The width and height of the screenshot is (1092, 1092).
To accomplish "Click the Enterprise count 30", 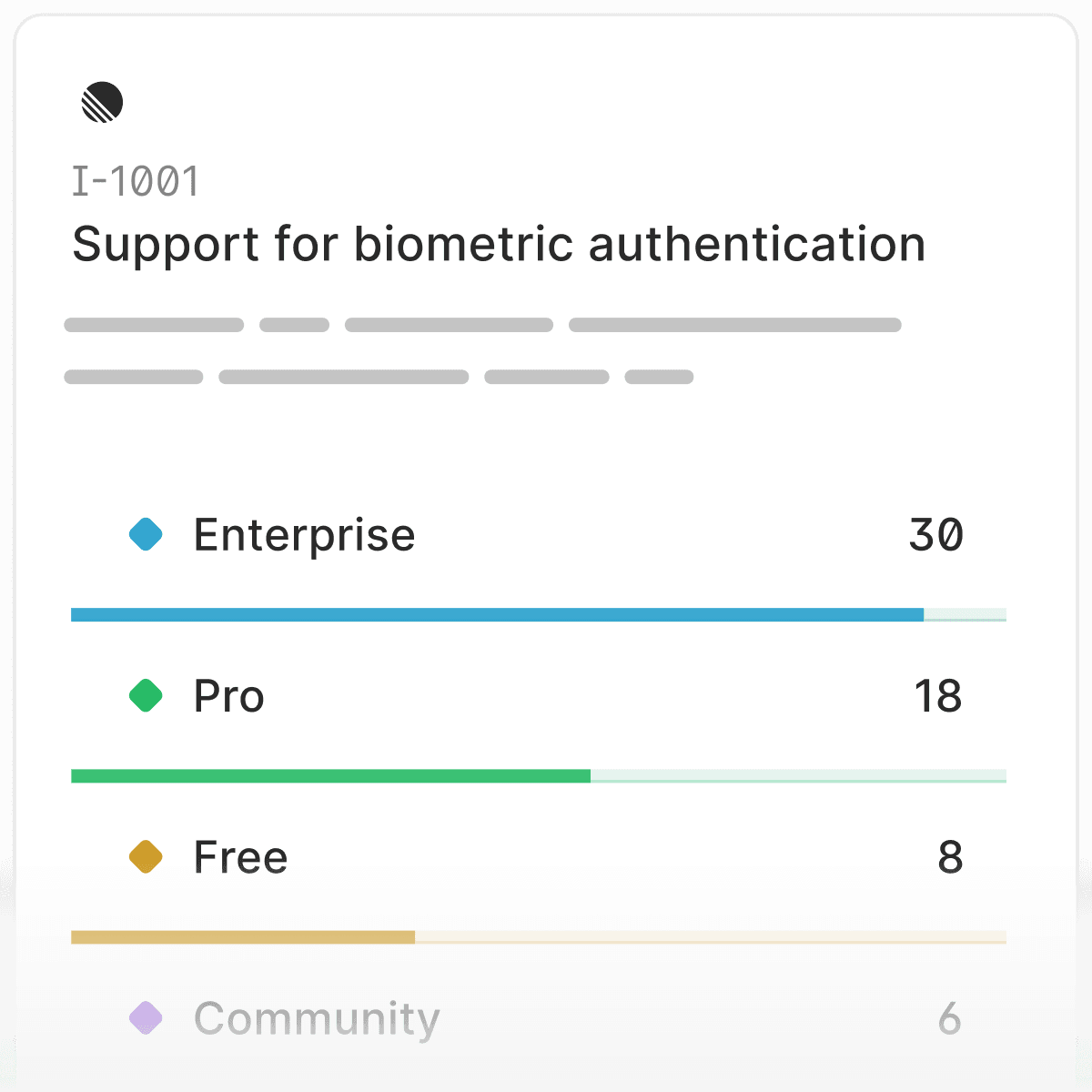I will click(x=936, y=535).
